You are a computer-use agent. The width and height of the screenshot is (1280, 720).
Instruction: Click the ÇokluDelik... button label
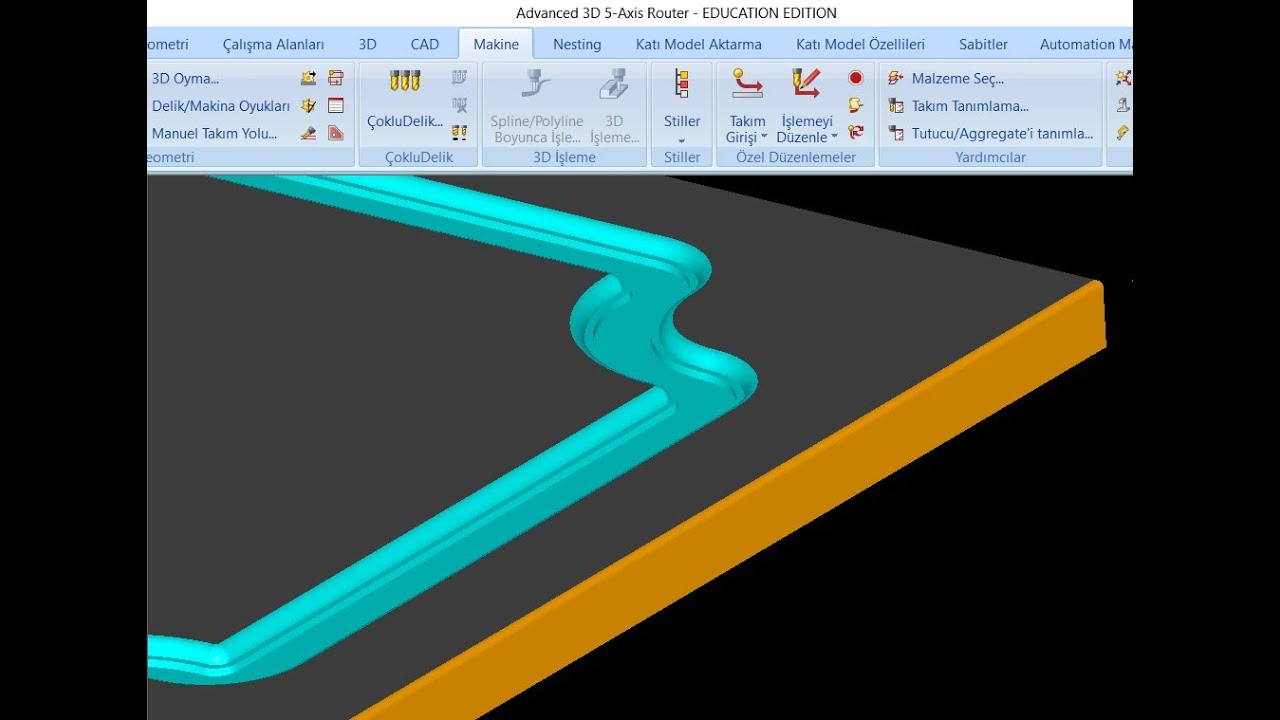(405, 121)
